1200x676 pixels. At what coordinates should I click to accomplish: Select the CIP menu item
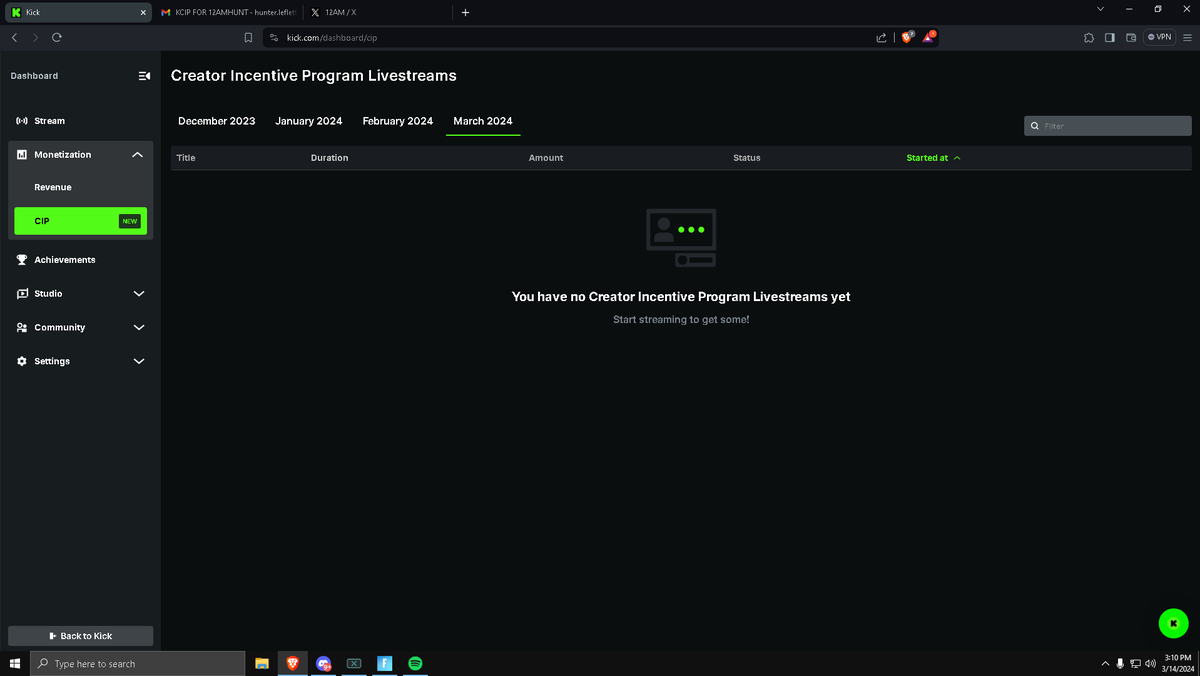click(80, 221)
